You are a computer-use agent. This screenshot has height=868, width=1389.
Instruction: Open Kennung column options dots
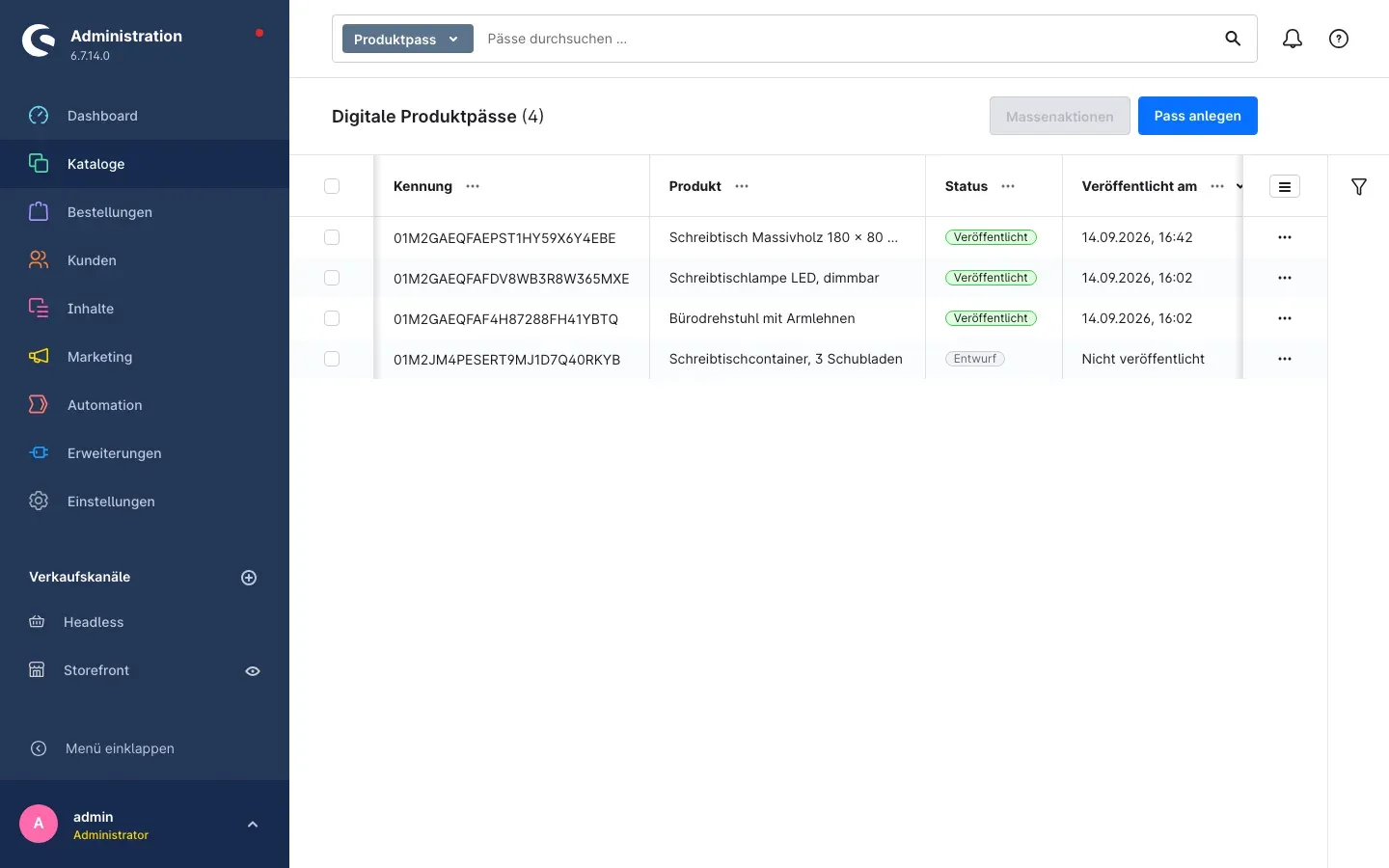click(x=473, y=186)
